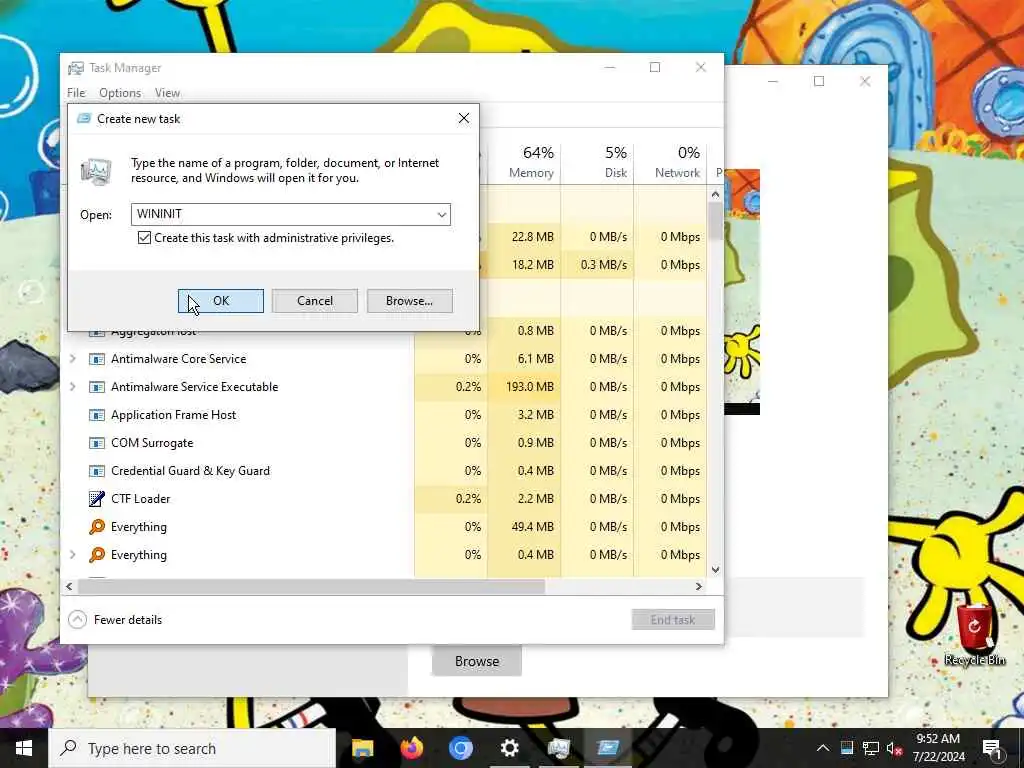Click COM Surrogate process icon
The width and height of the screenshot is (1024, 768).
pos(97,443)
